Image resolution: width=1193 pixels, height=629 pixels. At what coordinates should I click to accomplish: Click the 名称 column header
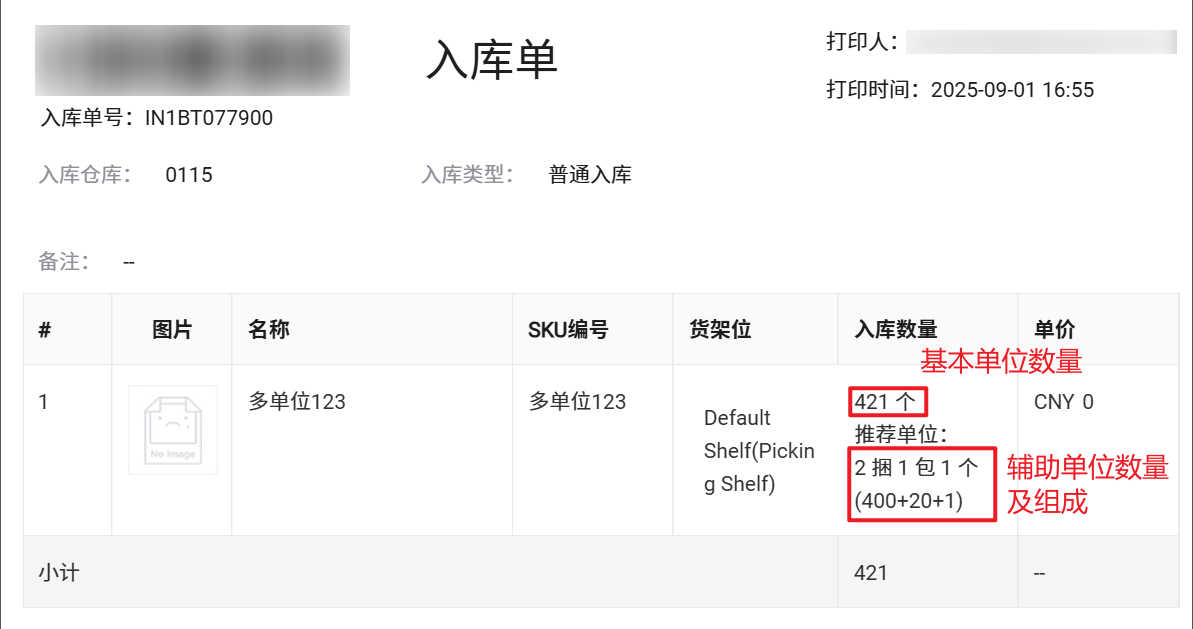click(x=269, y=329)
